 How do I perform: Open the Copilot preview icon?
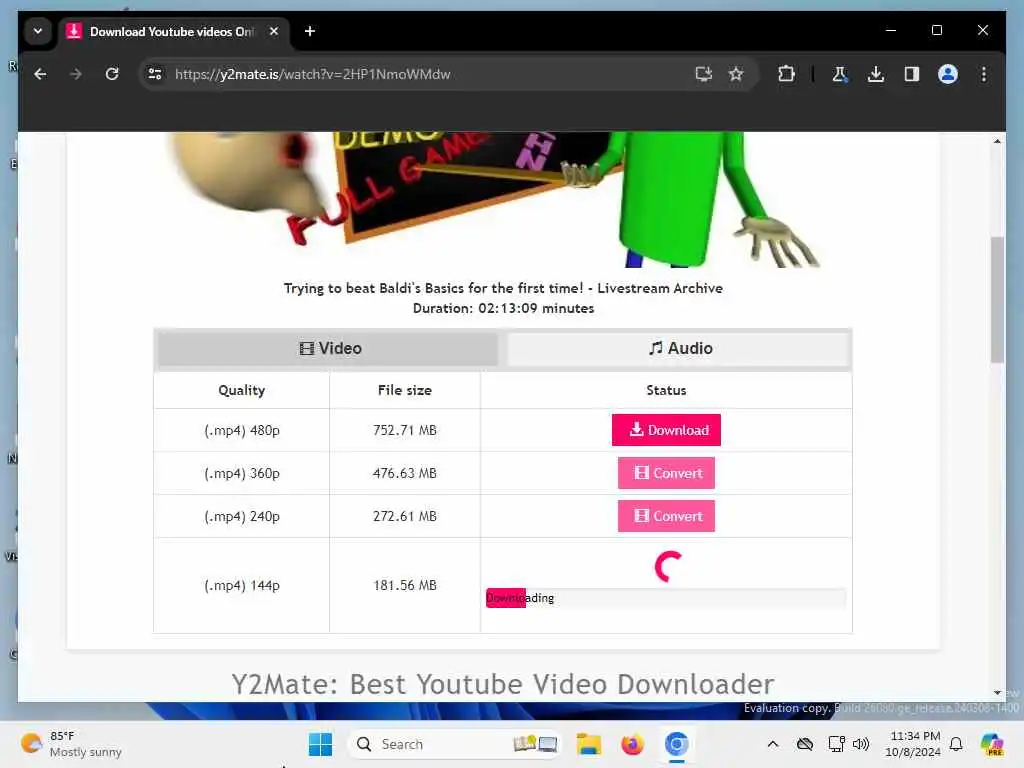tap(992, 744)
